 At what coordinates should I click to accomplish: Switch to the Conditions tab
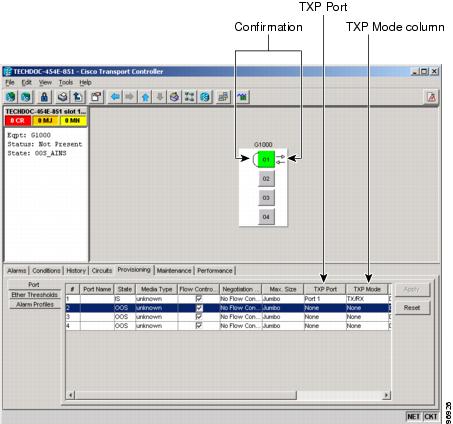(x=46, y=271)
